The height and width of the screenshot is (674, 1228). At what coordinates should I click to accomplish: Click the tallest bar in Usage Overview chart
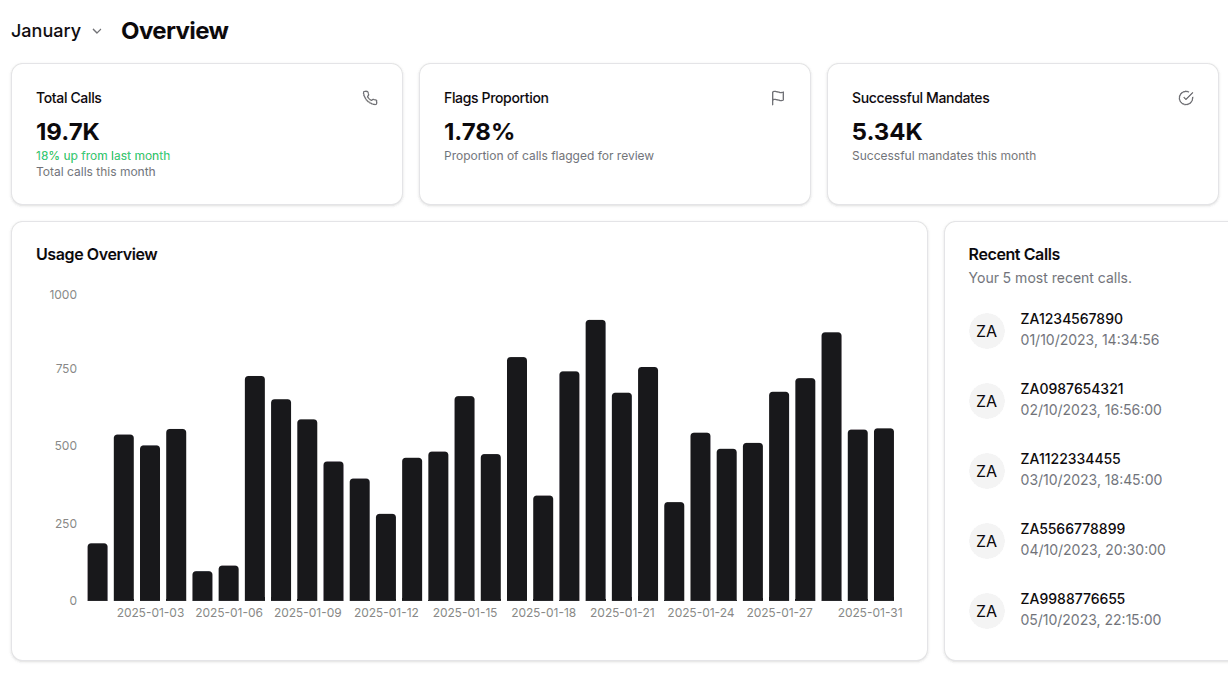[595, 460]
